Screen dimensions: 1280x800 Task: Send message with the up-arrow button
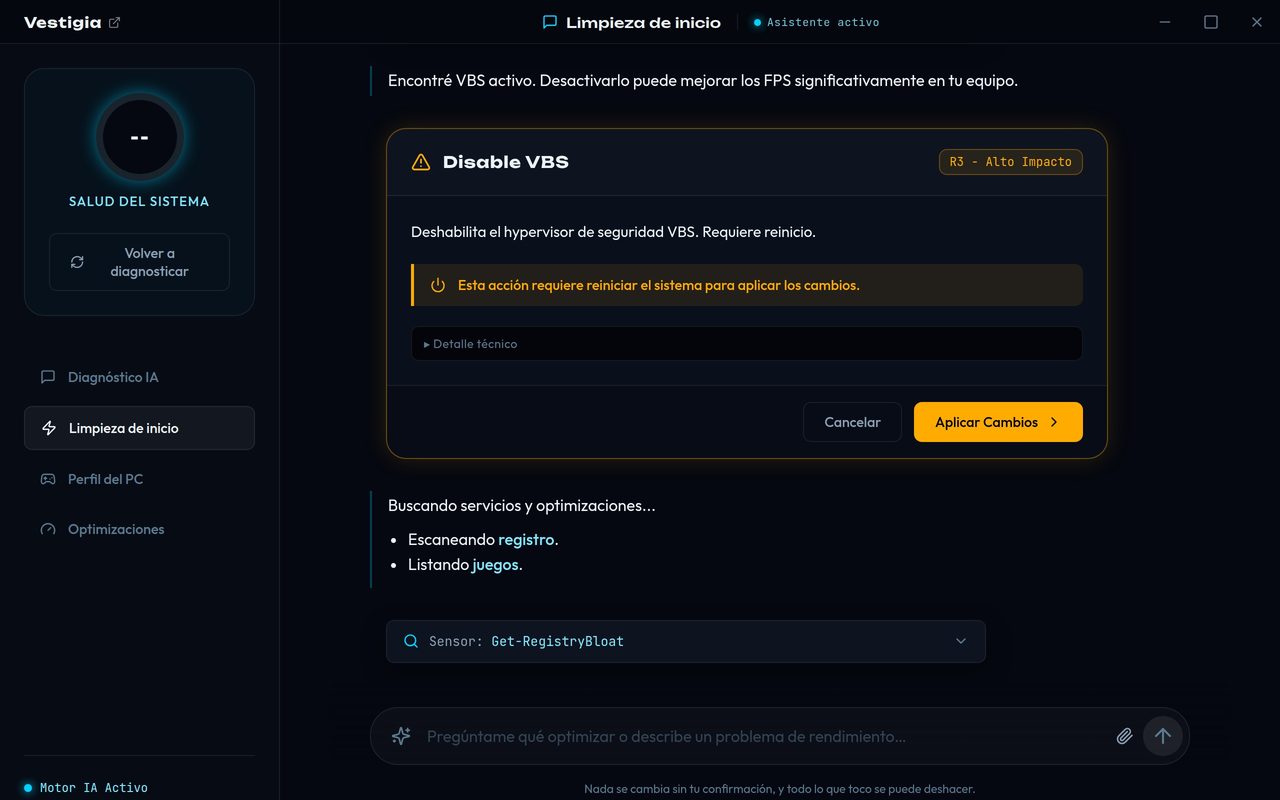[x=1162, y=736]
